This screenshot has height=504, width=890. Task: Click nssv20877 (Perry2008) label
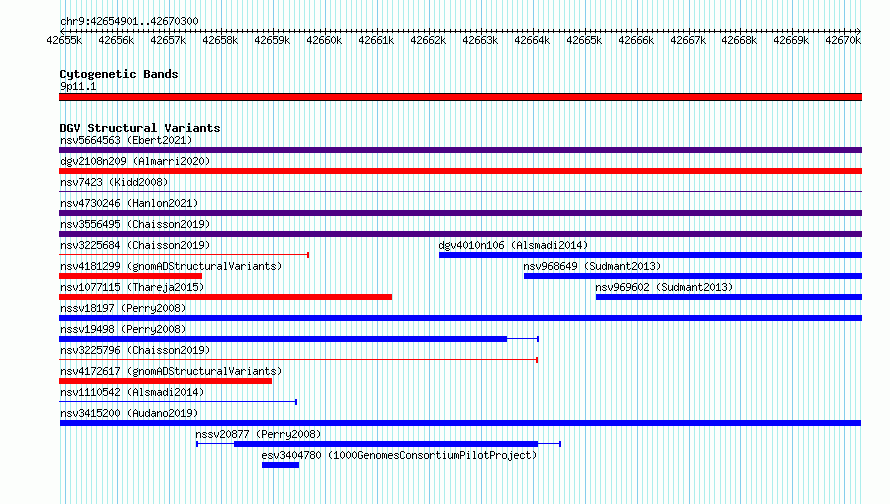(258, 434)
